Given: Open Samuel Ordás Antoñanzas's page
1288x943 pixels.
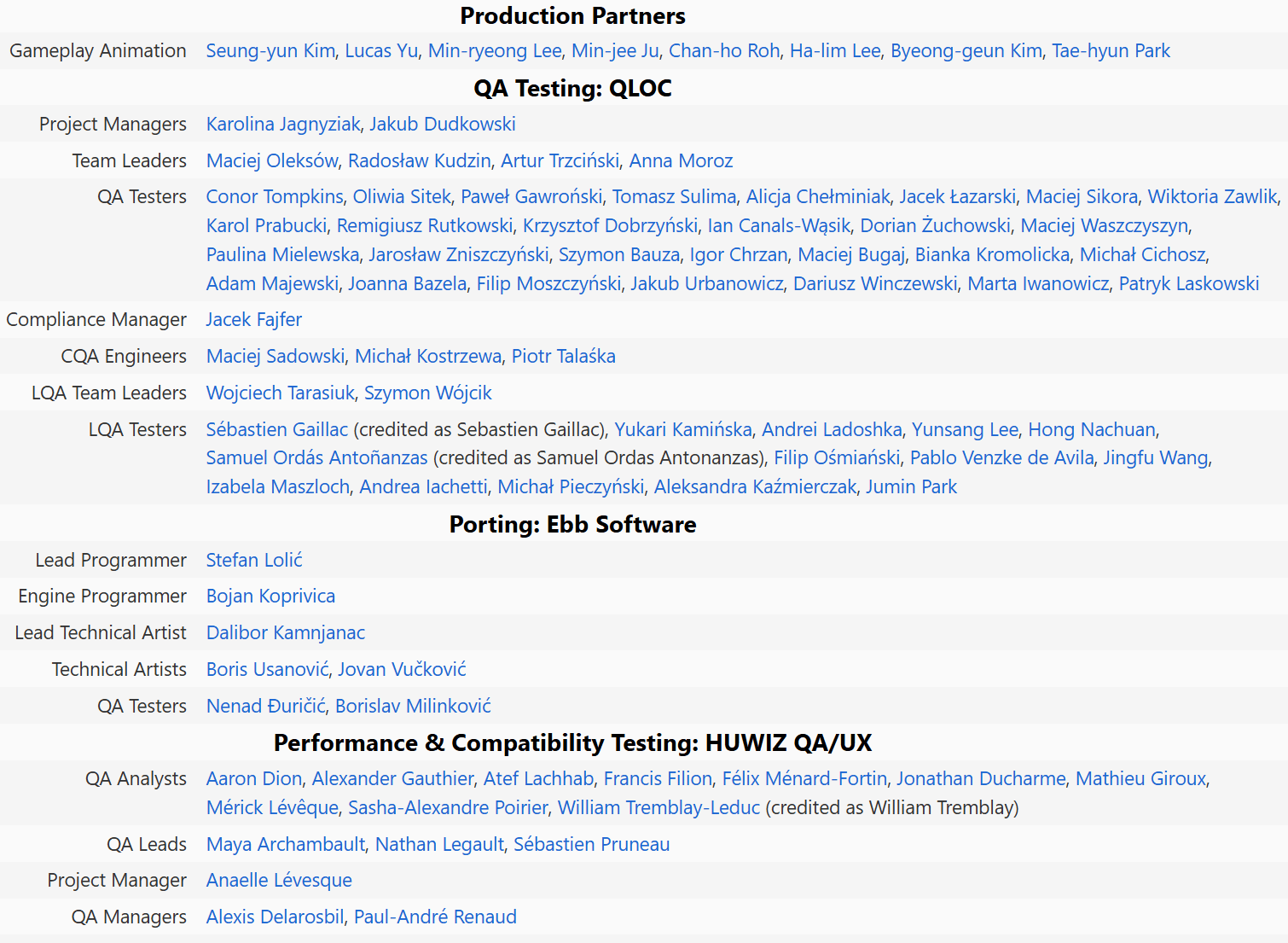Looking at the screenshot, I should pos(316,458).
